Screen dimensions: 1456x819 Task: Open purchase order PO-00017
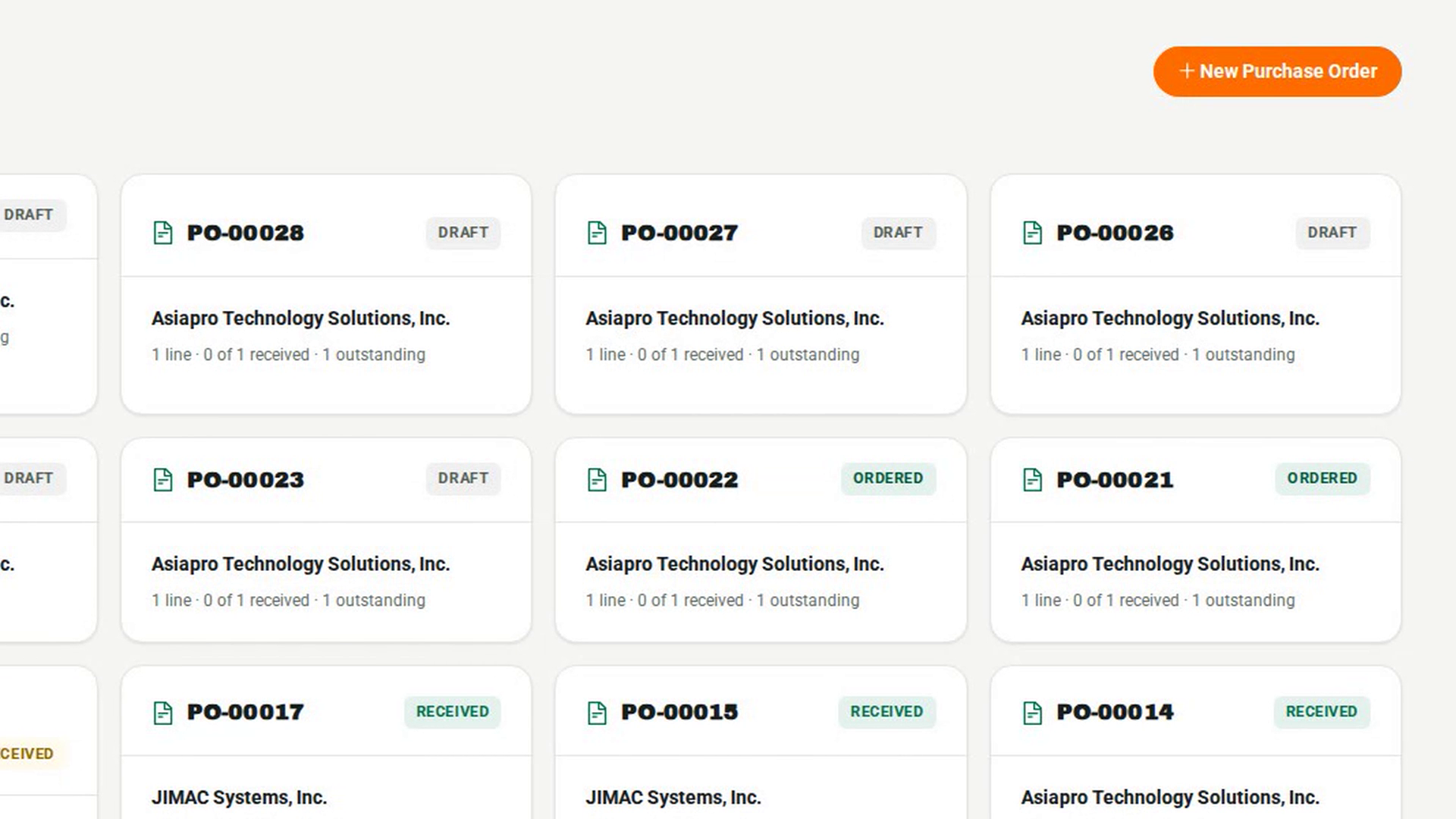(245, 712)
